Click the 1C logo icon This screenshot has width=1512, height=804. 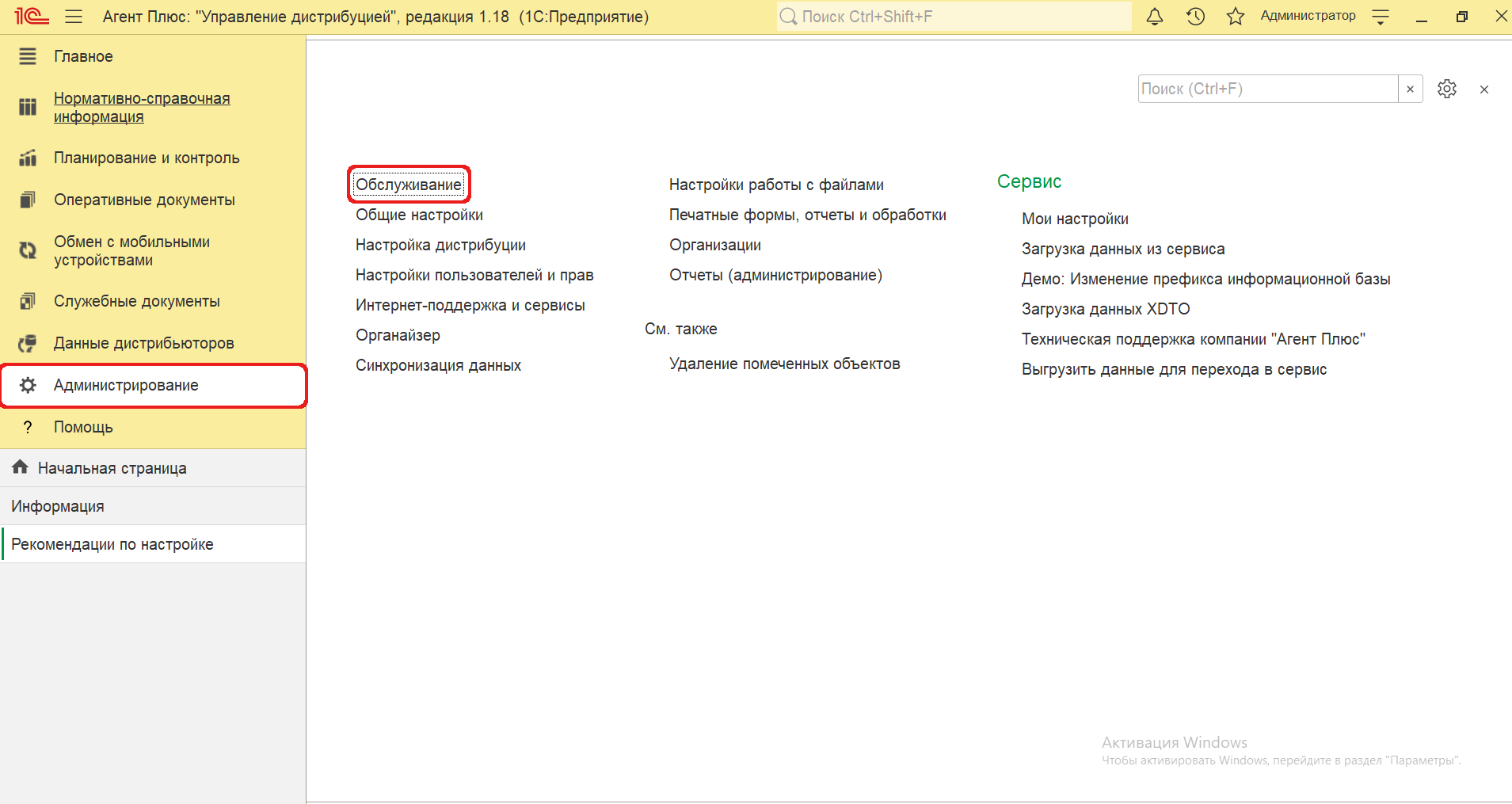coord(32,16)
